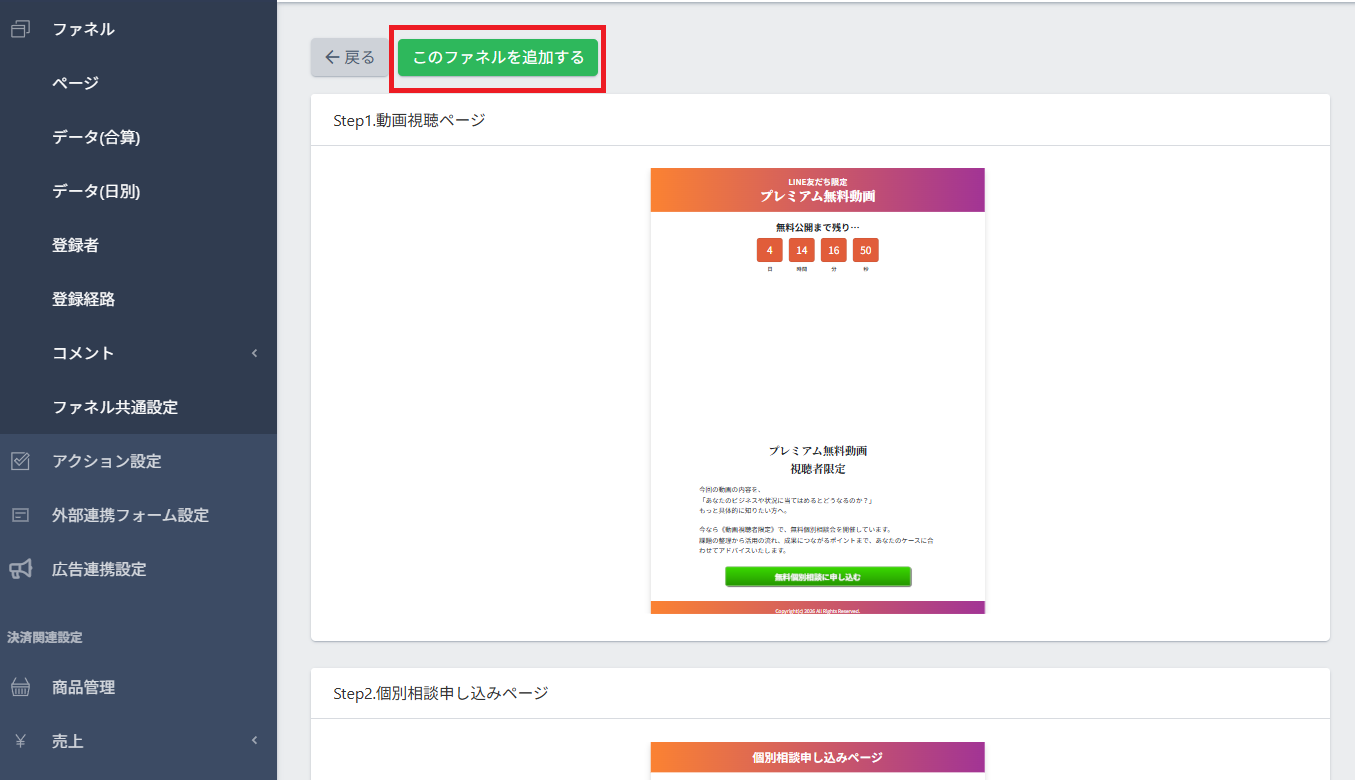
Task: Click the external form settings icon
Action: pos(20,515)
